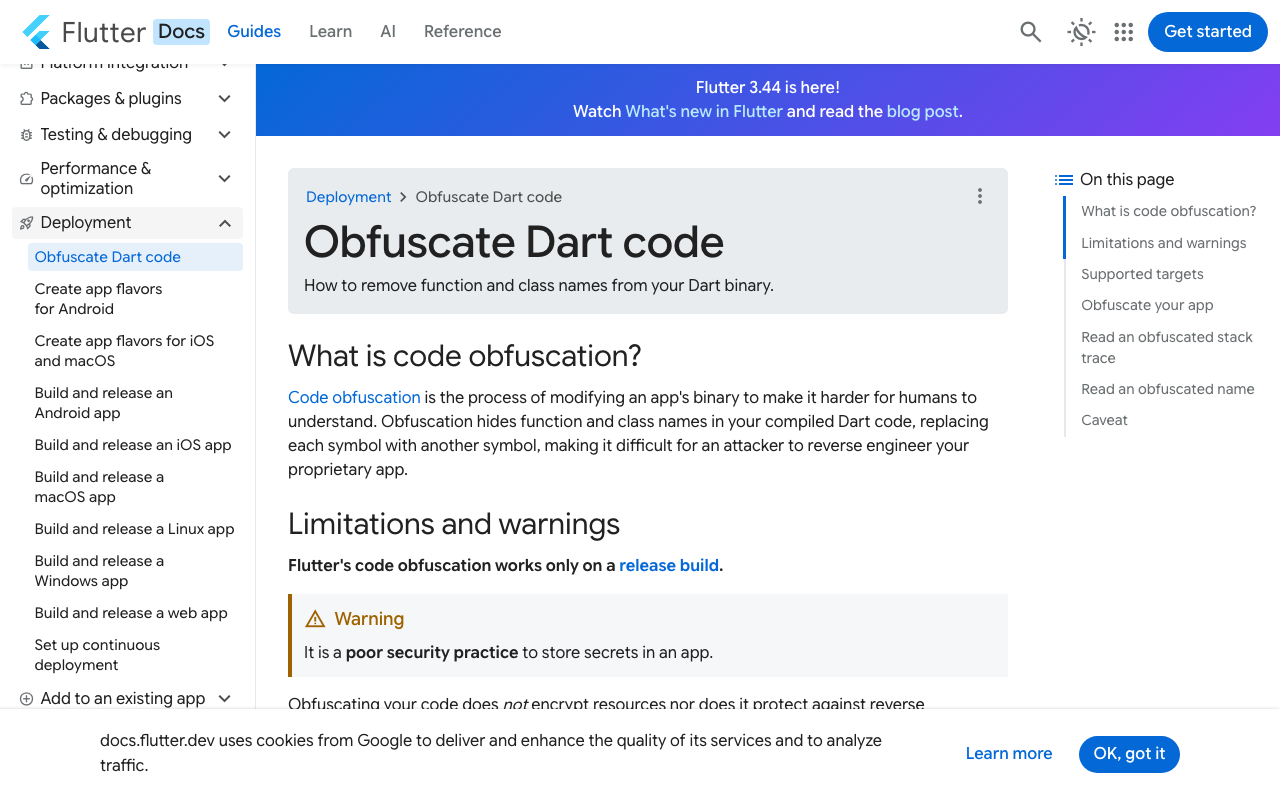Viewport: 1280px width, 800px height.
Task: Click the On this page list icon
Action: click(x=1064, y=180)
